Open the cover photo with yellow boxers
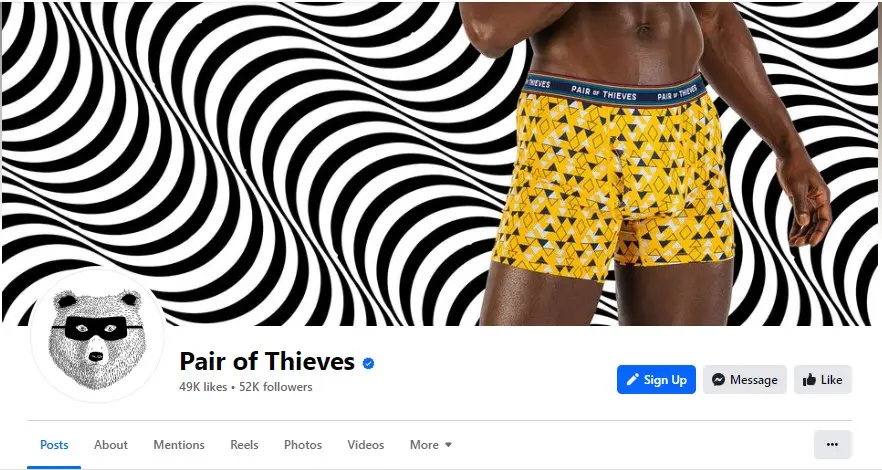882x470 pixels. coord(441,163)
